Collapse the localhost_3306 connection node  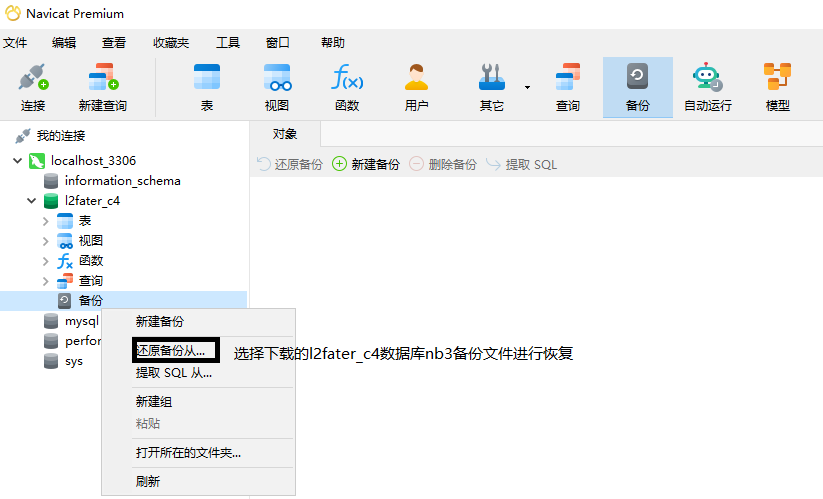tap(17, 161)
